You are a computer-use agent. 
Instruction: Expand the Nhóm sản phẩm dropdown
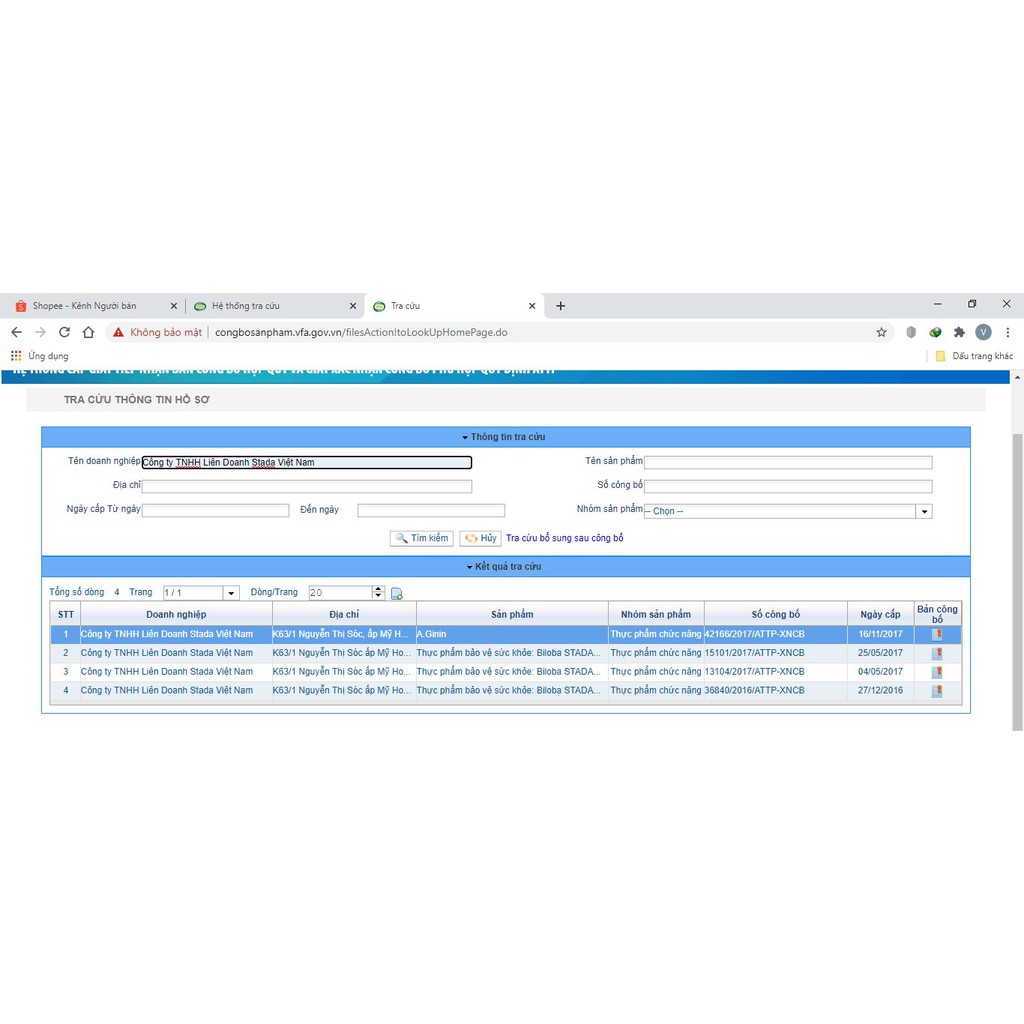924,511
